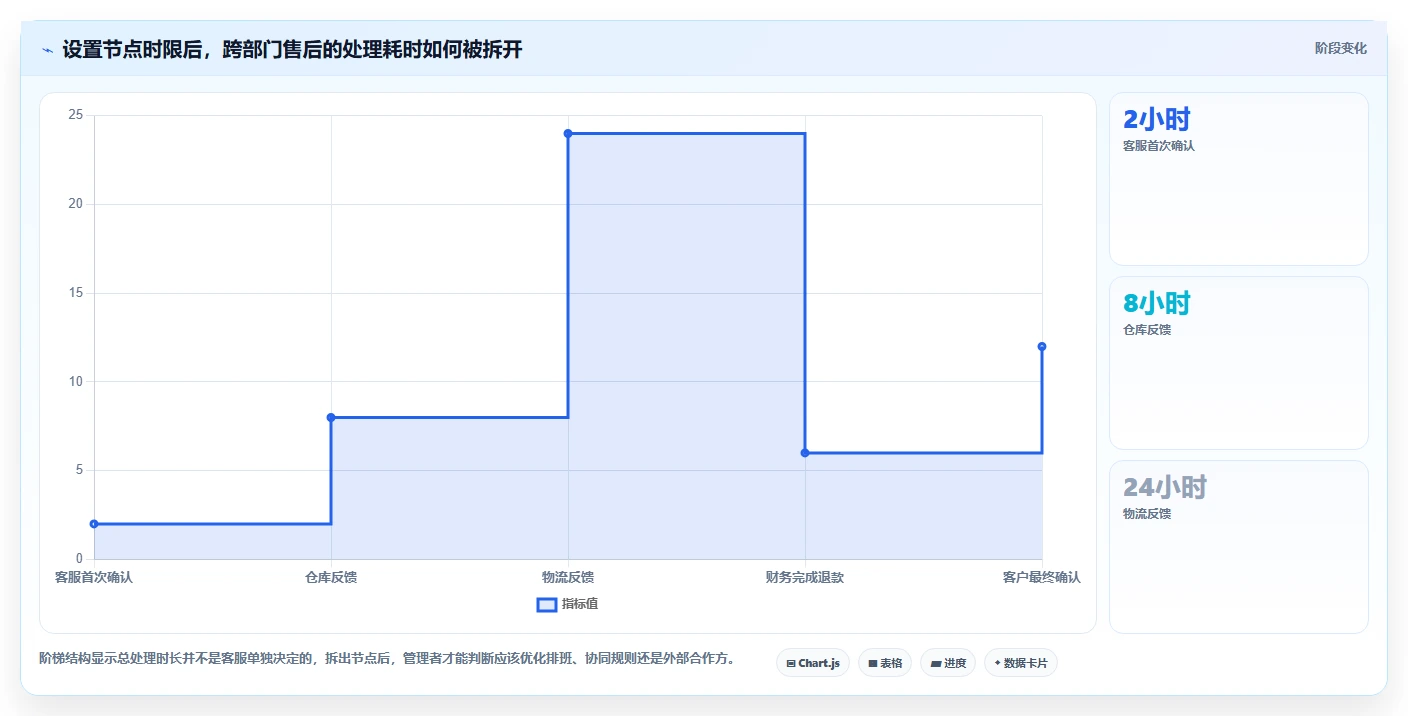
Task: Click the y-axis value 10
Action: pyautogui.click(x=75, y=381)
